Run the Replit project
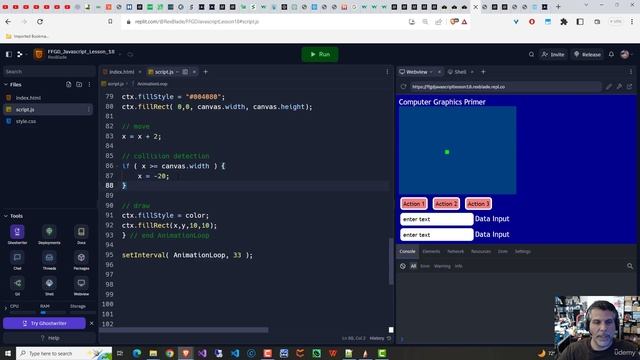 [320, 54]
